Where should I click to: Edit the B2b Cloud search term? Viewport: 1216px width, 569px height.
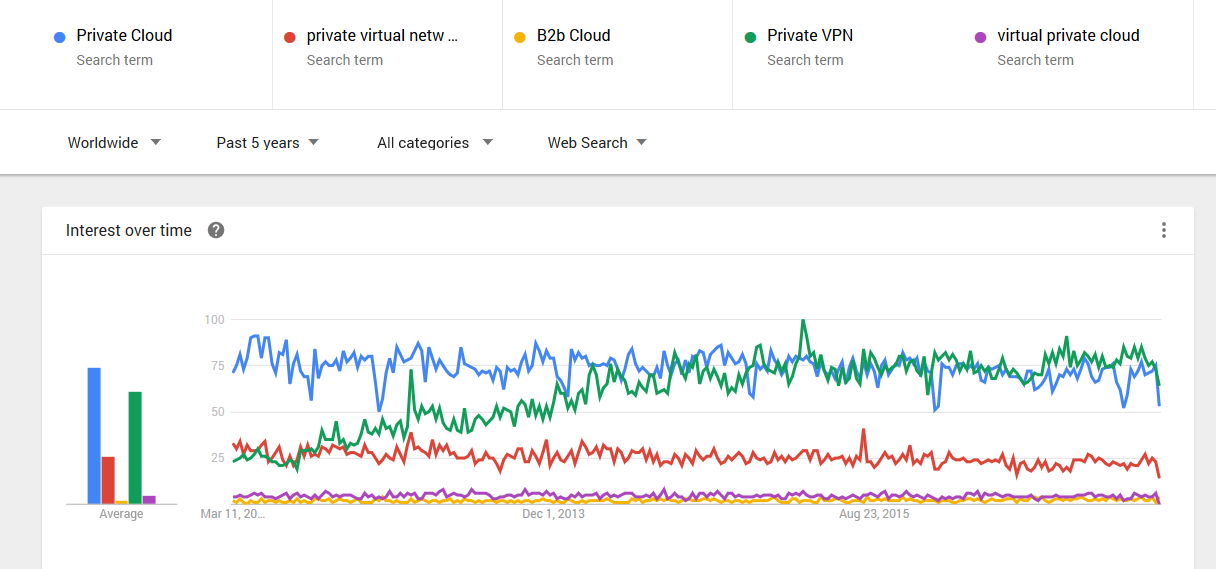point(573,35)
